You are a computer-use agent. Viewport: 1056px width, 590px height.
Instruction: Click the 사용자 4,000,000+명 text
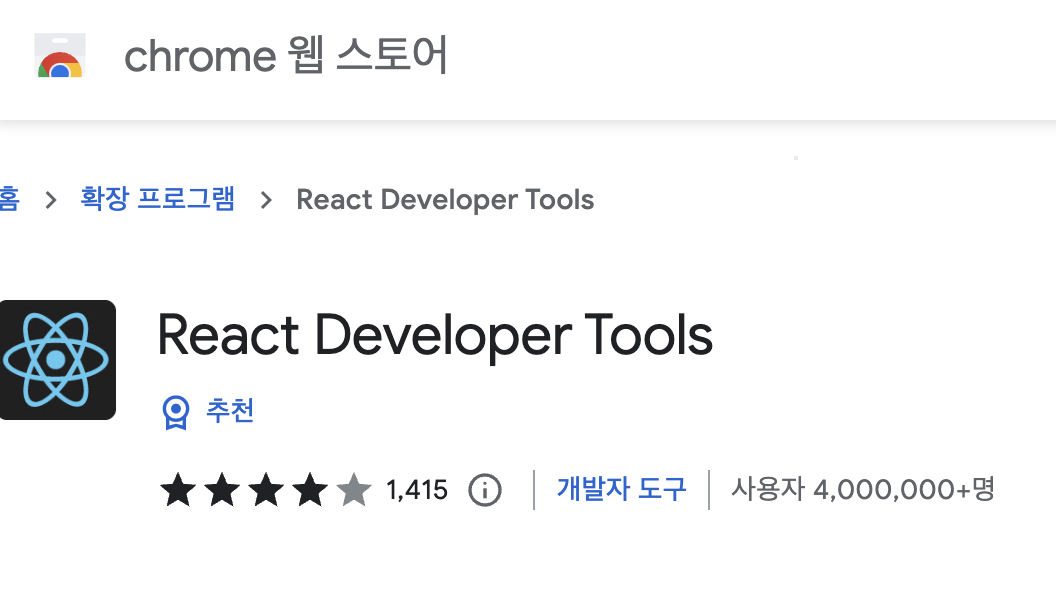point(863,489)
